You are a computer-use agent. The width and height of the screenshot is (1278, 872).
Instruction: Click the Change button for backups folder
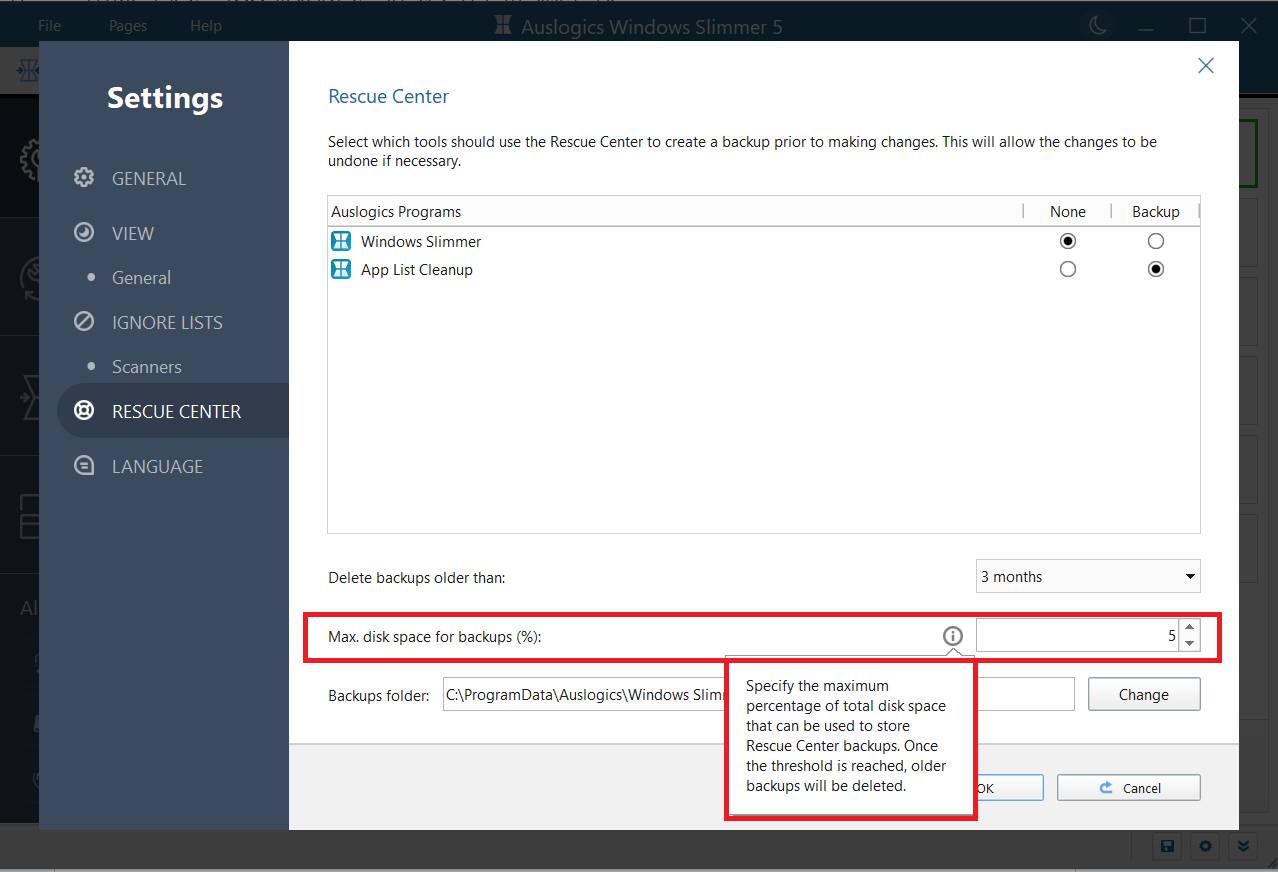1143,693
